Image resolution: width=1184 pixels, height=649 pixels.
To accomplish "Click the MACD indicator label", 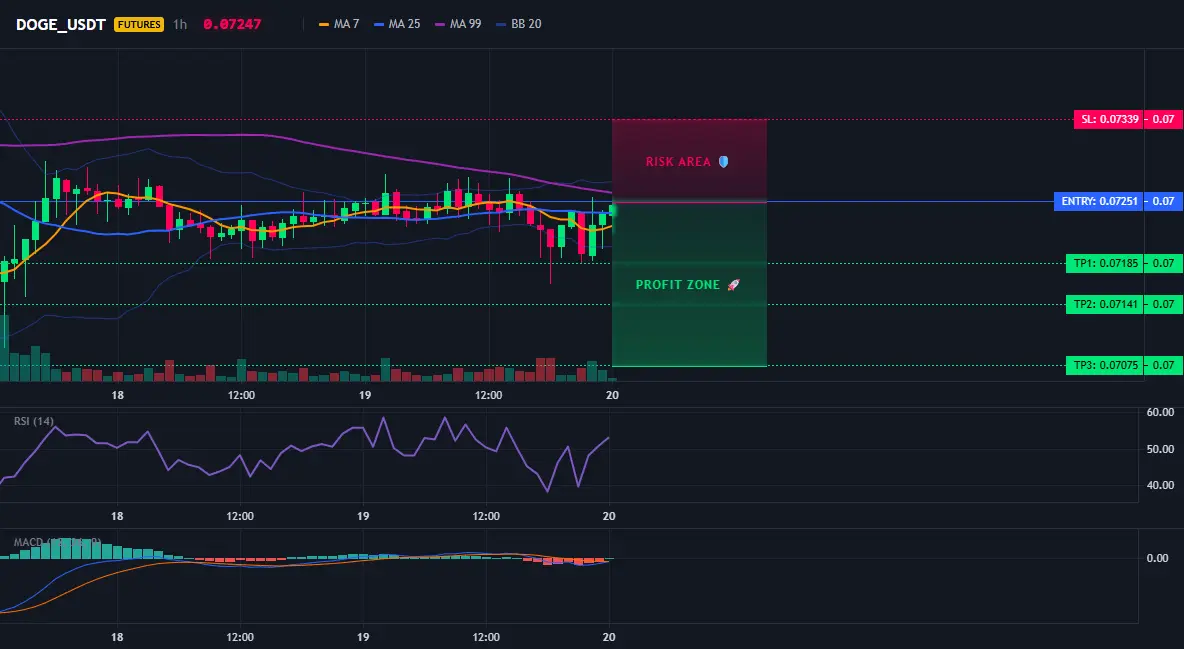I will [57, 542].
